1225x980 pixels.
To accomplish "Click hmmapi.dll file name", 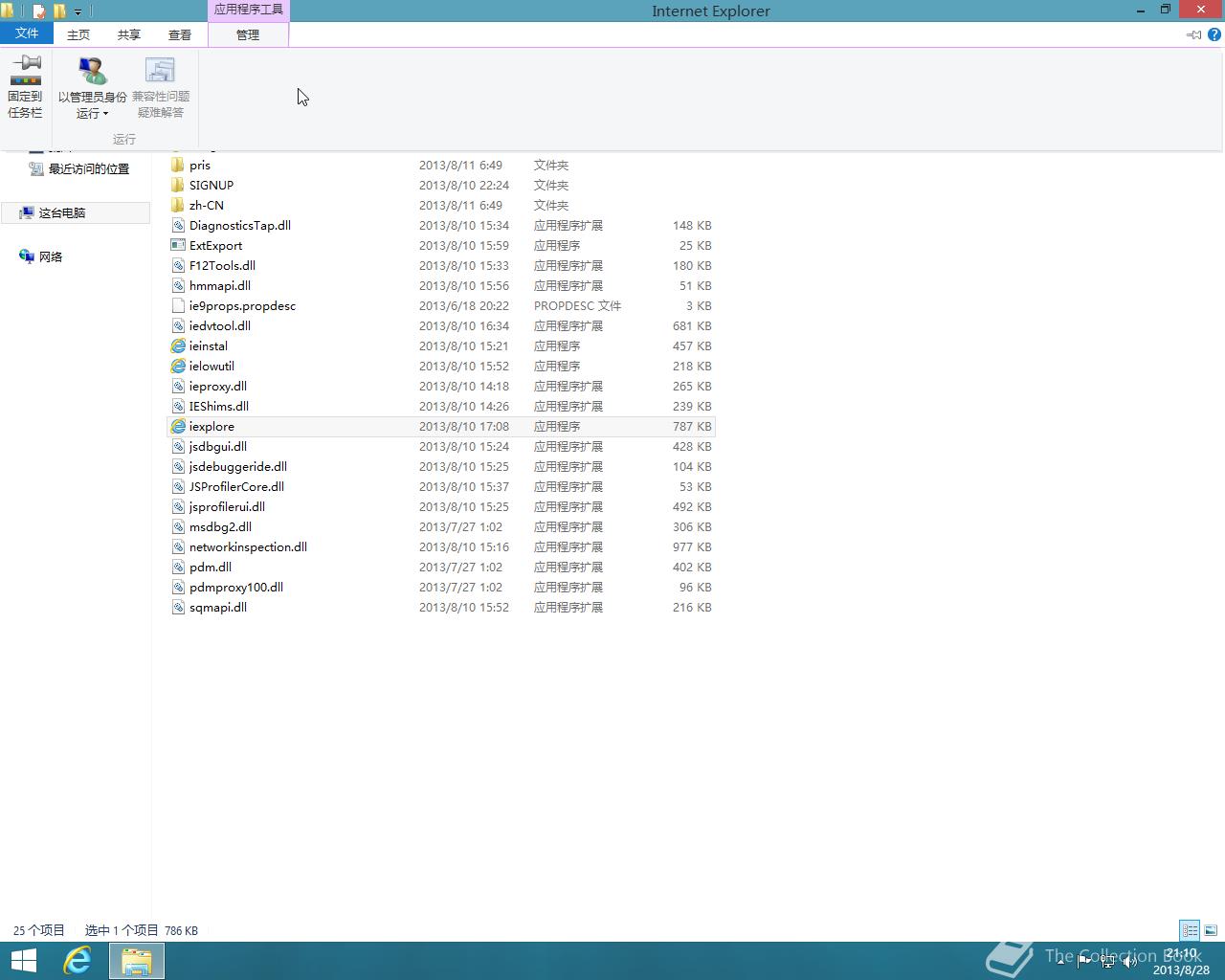I will [x=220, y=286].
